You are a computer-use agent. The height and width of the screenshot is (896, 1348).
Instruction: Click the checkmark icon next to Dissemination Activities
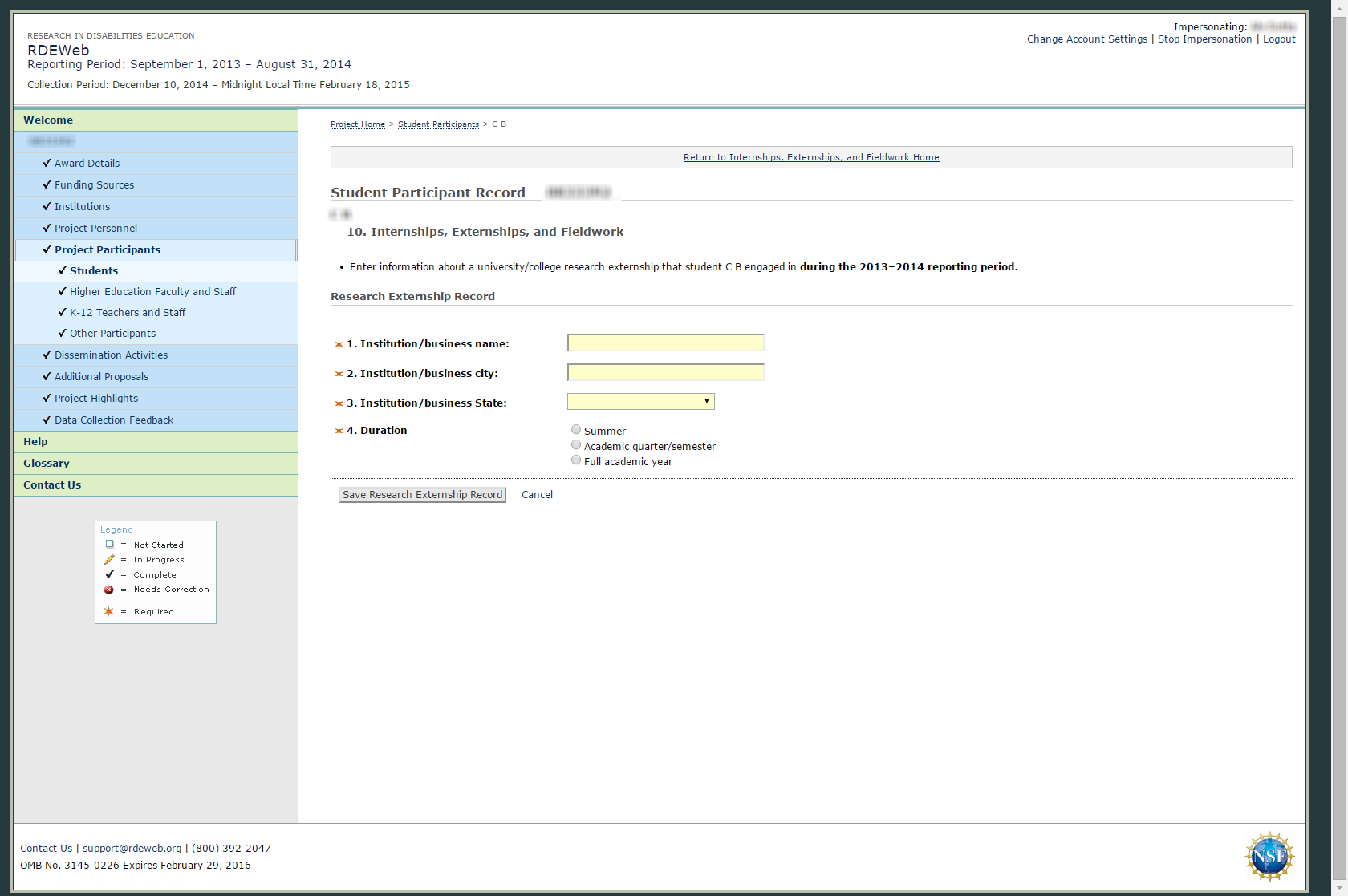[x=47, y=355]
